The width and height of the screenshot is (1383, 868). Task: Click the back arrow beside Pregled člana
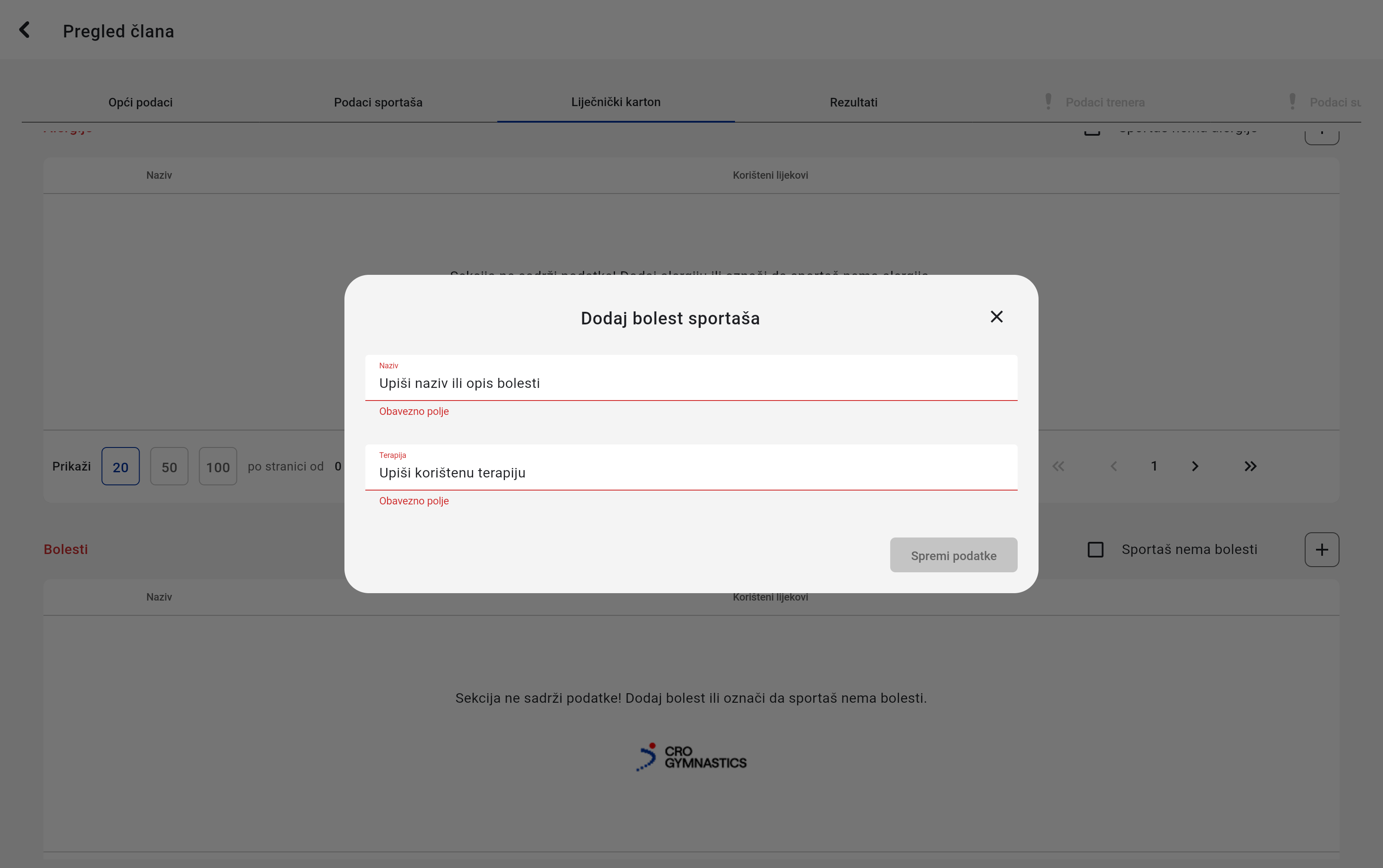[x=25, y=30]
